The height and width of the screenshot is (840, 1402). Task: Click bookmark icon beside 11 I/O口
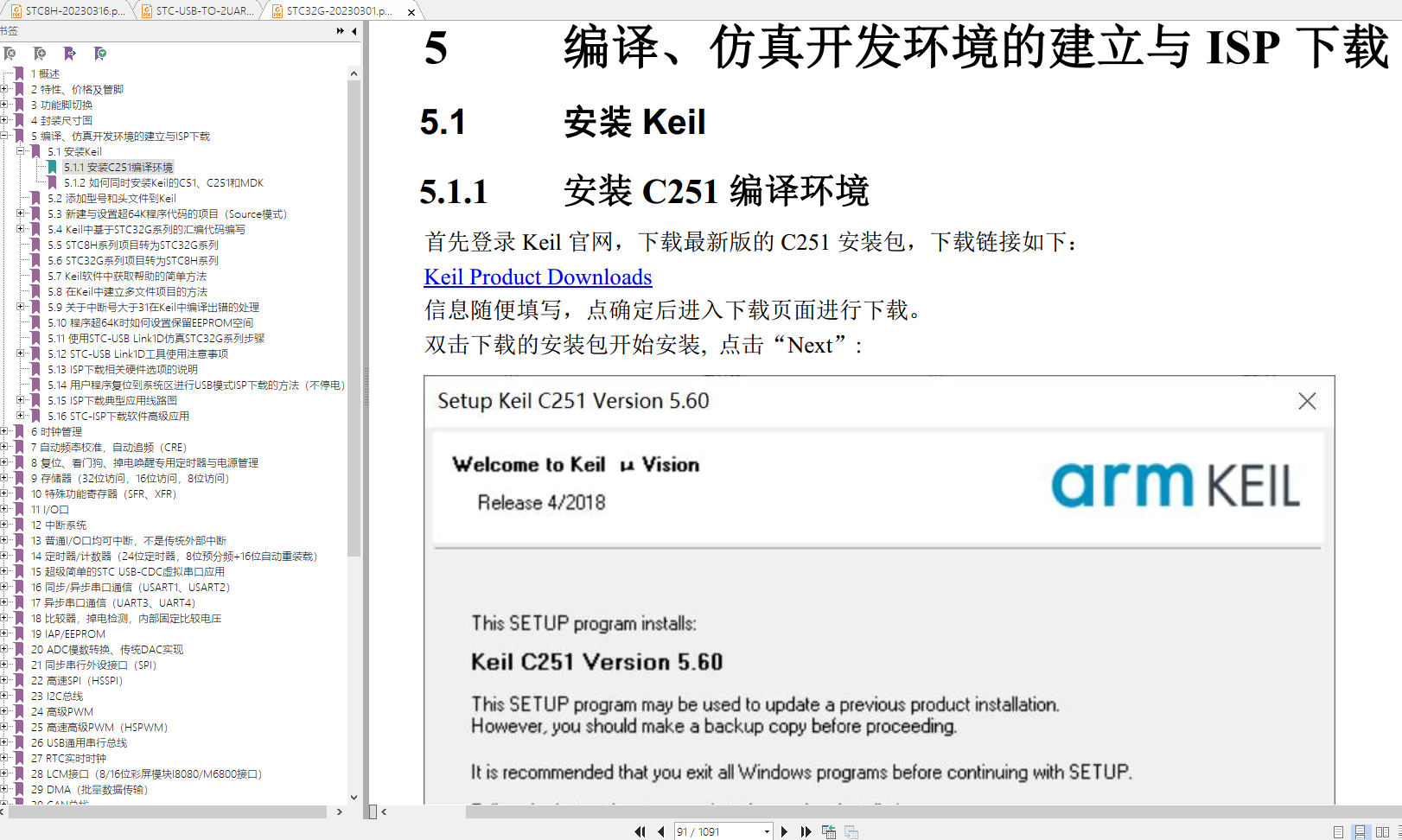click(19, 509)
